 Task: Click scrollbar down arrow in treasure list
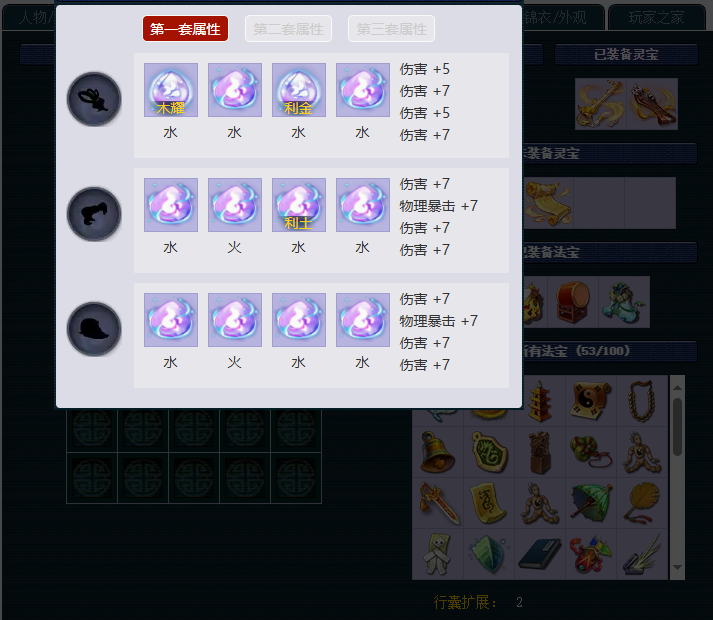pos(677,567)
